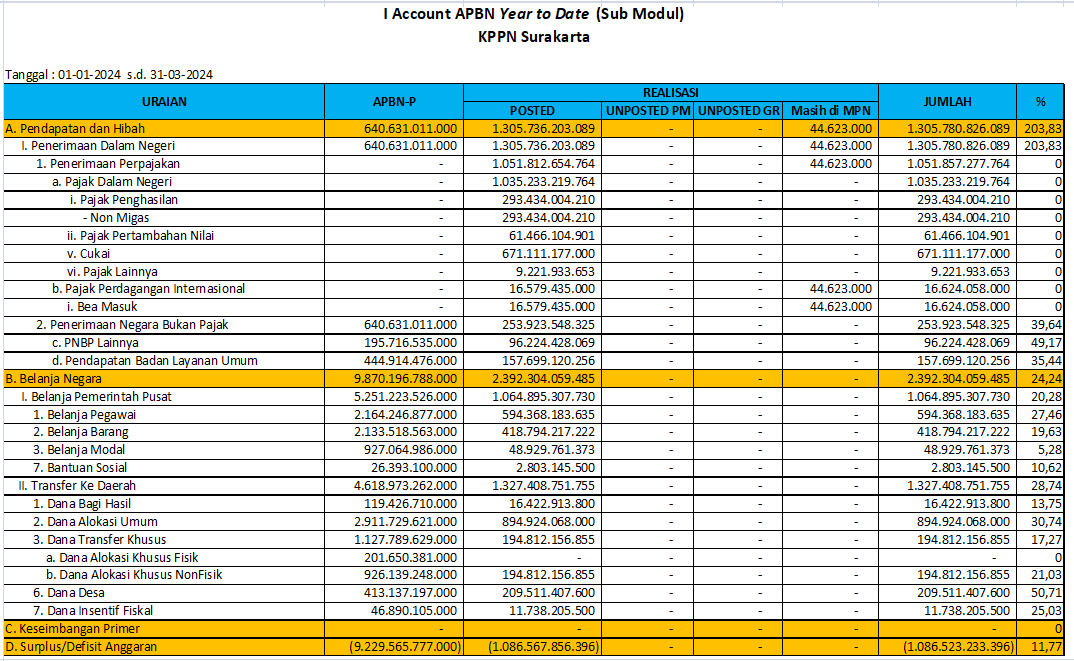This screenshot has height=661, width=1074.
Task: Click 'a. Pajak Dalam Negeri' label
Action: pyautogui.click(x=112, y=182)
